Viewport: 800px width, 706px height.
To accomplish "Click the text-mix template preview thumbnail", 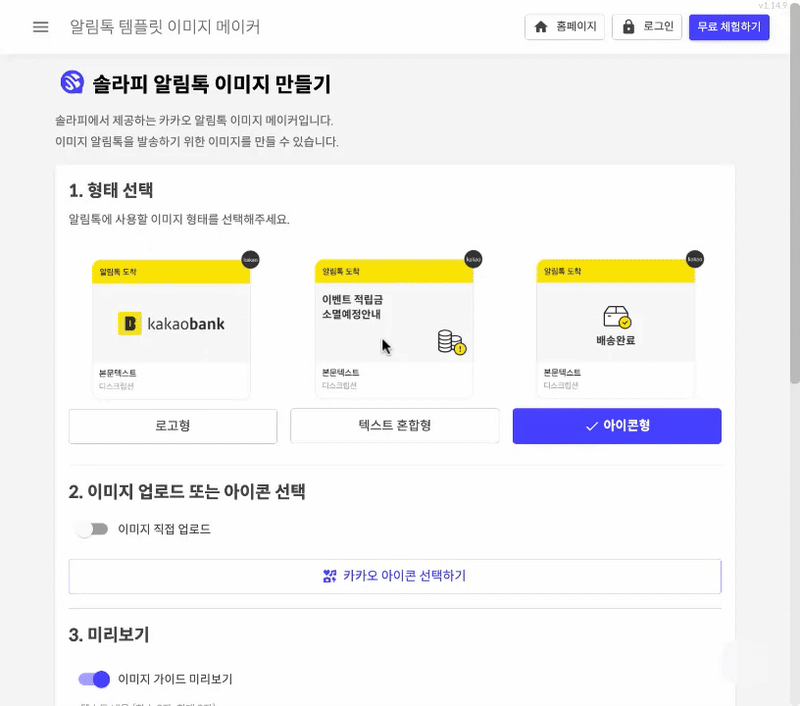I will pos(394,328).
